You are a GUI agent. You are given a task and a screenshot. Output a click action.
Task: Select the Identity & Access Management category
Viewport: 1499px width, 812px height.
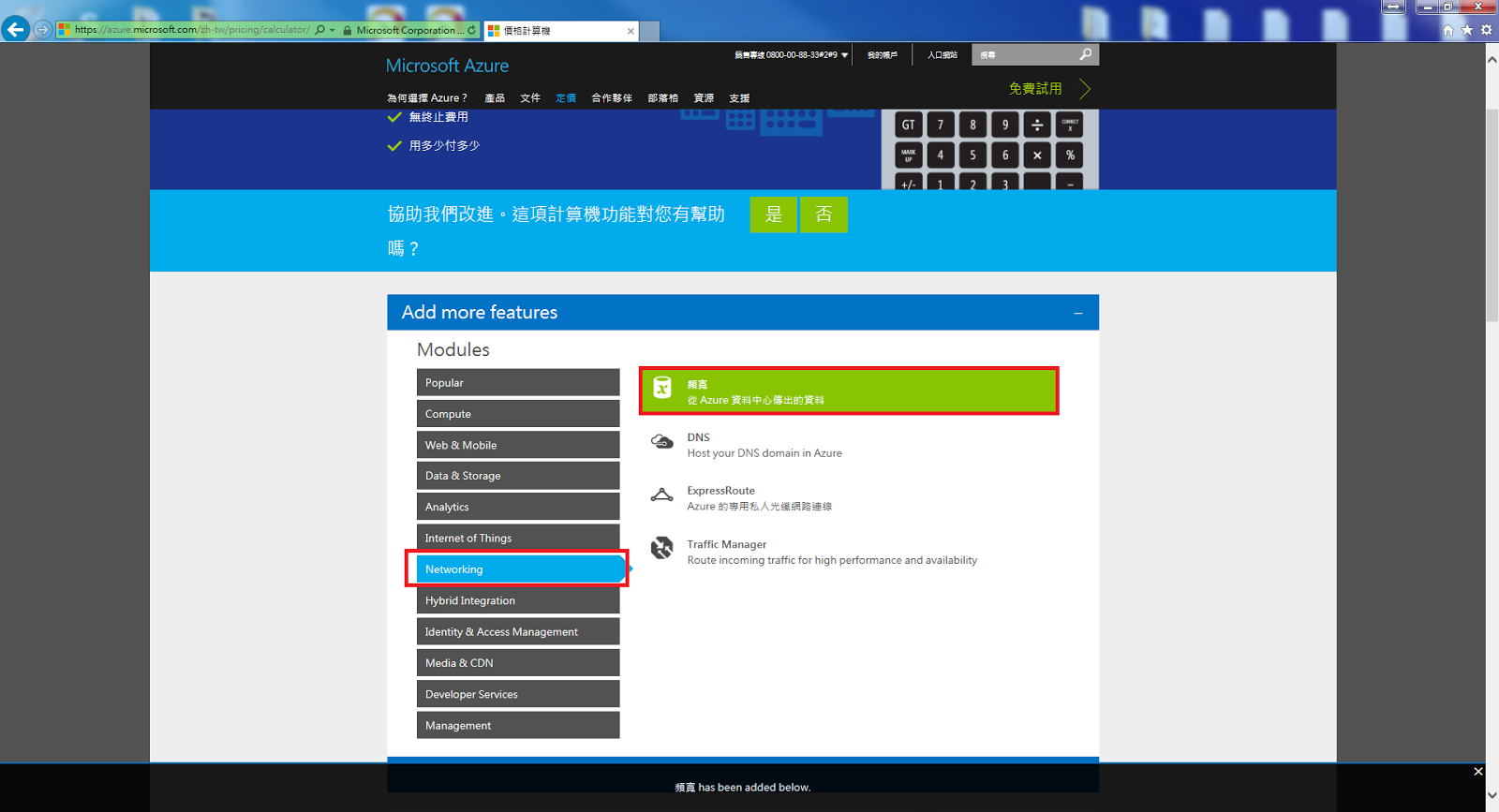pyautogui.click(x=518, y=632)
